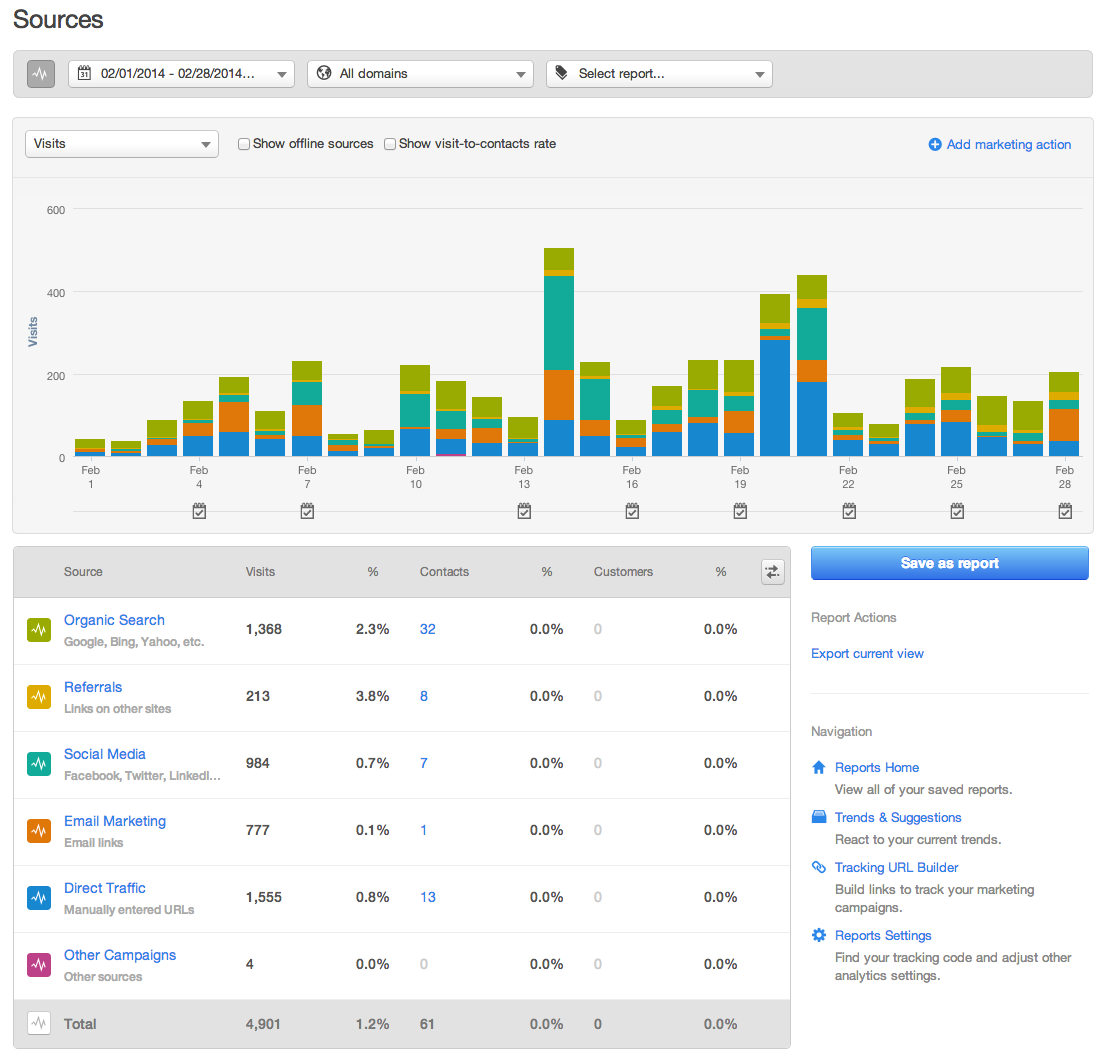Click Social Media contacts count 7
Screen dimensions: 1110x1064
pyautogui.click(x=424, y=763)
